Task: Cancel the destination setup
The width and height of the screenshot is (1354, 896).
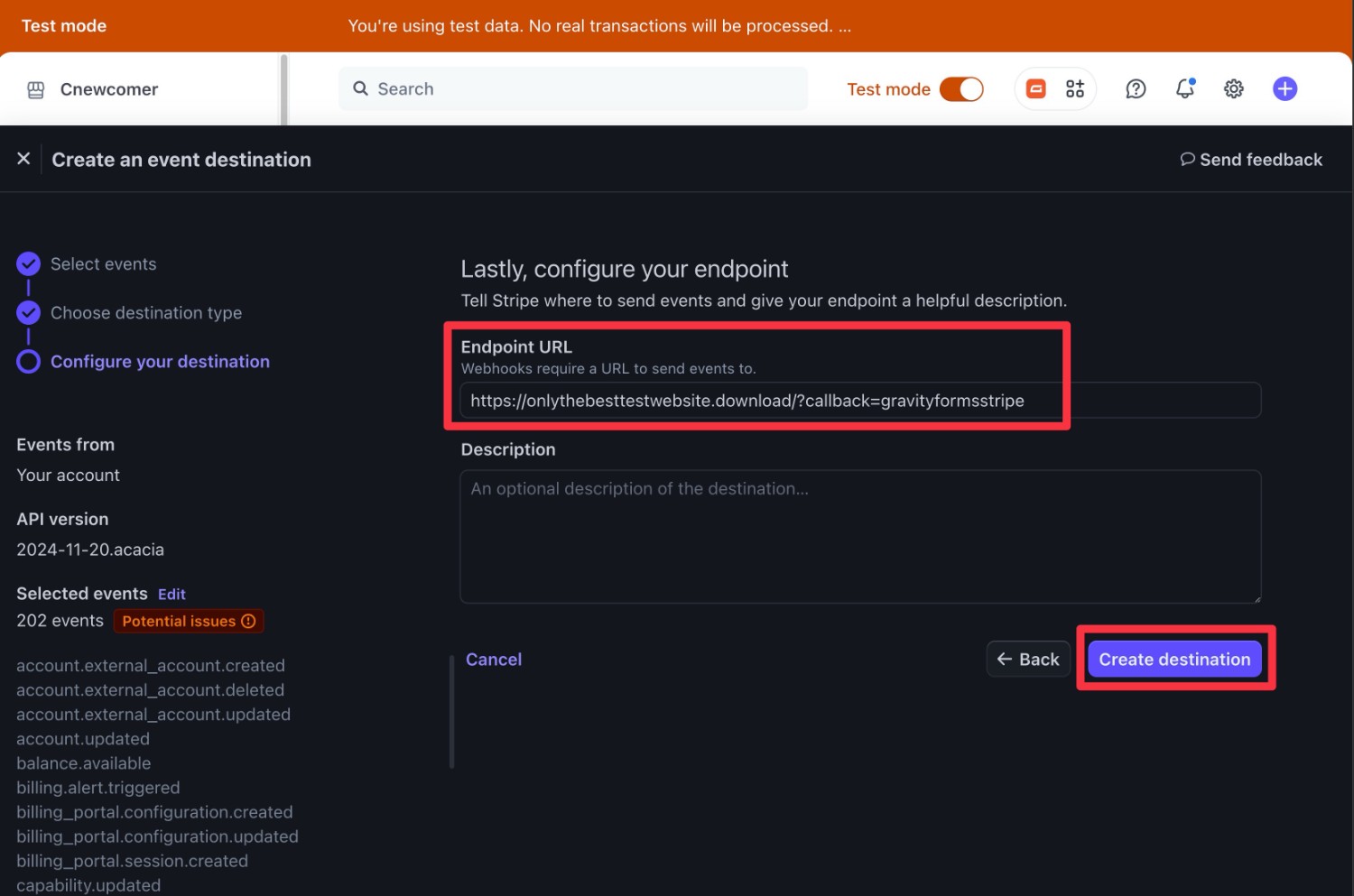Action: point(494,659)
